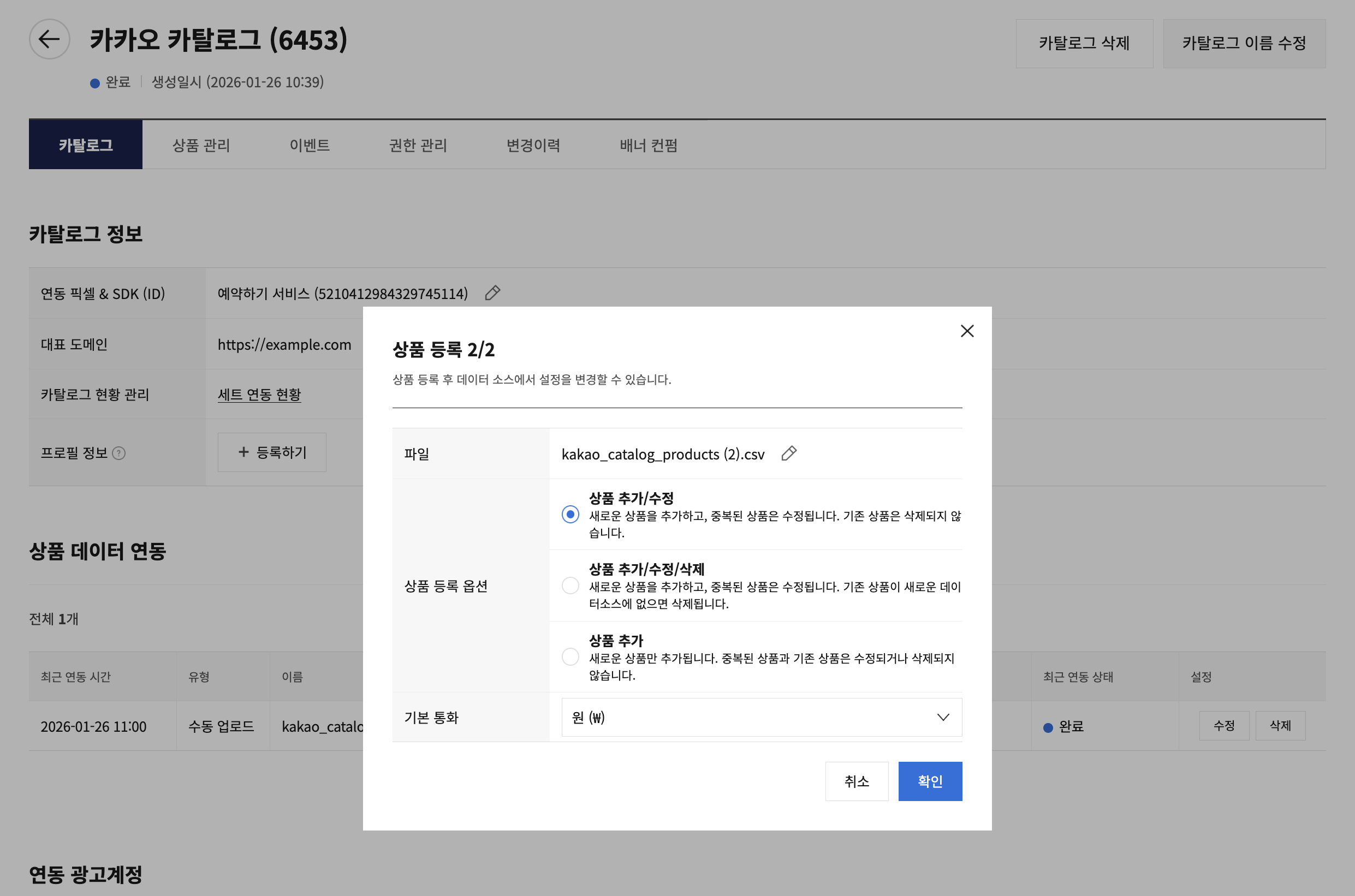Go to the 변경이력 tab
The height and width of the screenshot is (896, 1355).
[533, 145]
